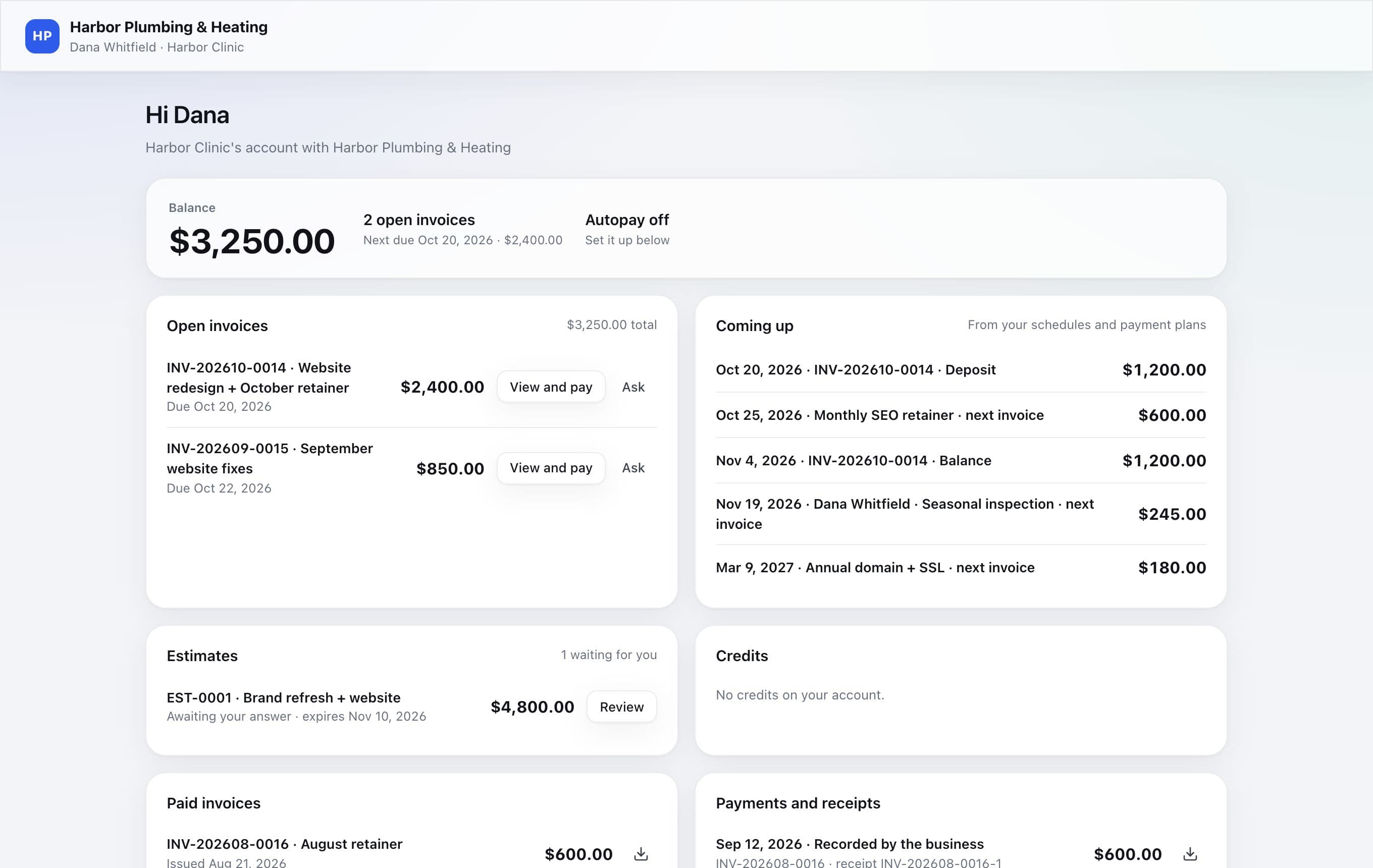Viewport: 1373px width, 868px height.
Task: Click the '2 open invoices' summary
Action: coord(419,220)
